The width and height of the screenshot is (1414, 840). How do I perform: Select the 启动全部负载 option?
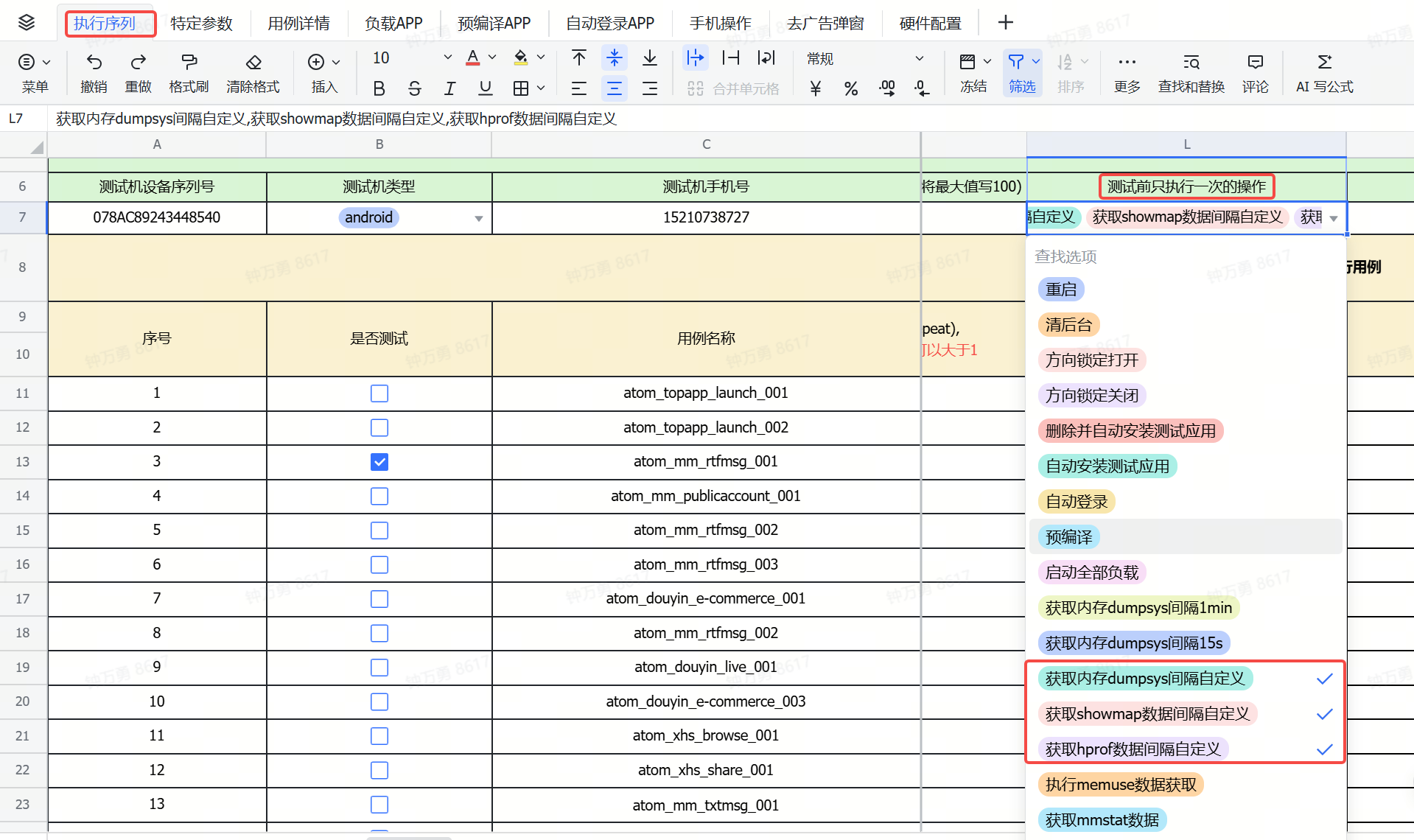click(x=1092, y=573)
